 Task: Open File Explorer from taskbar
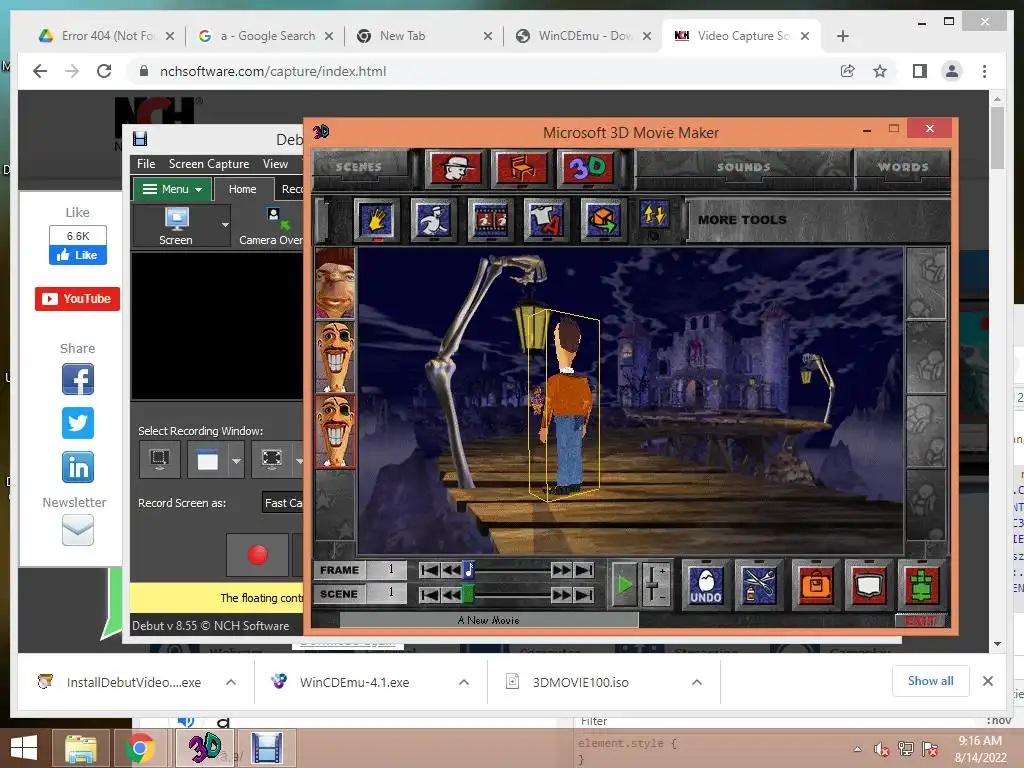click(80, 748)
